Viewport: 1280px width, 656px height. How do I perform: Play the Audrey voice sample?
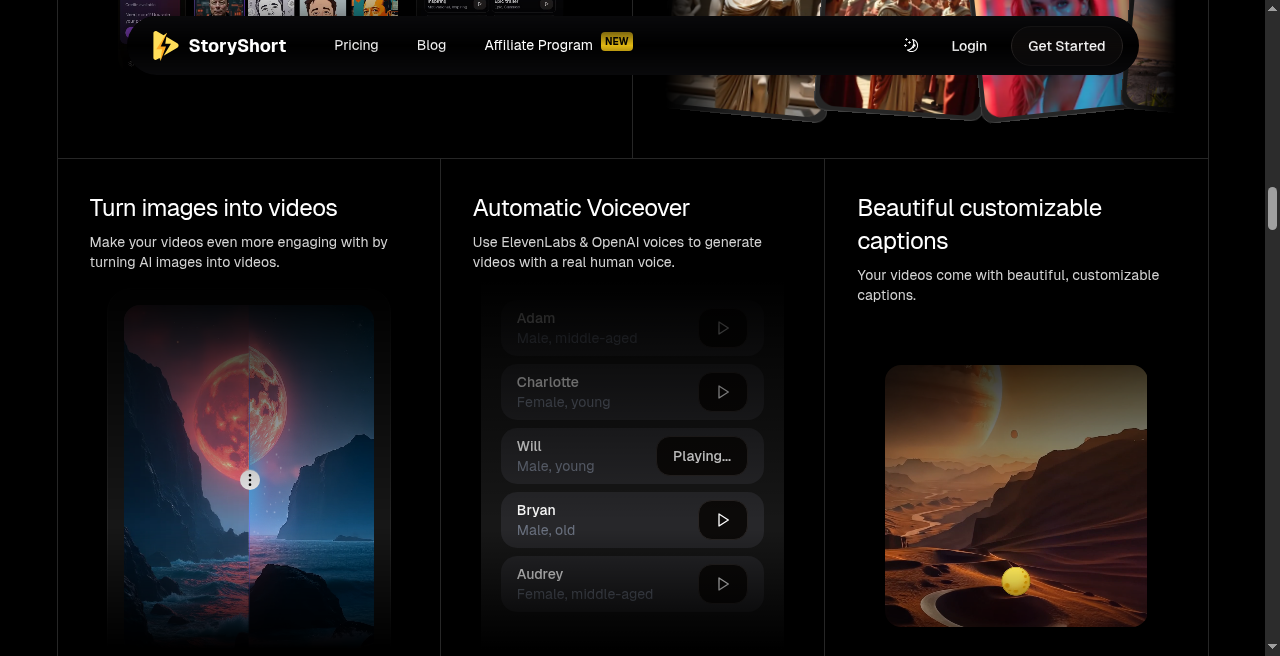723,584
